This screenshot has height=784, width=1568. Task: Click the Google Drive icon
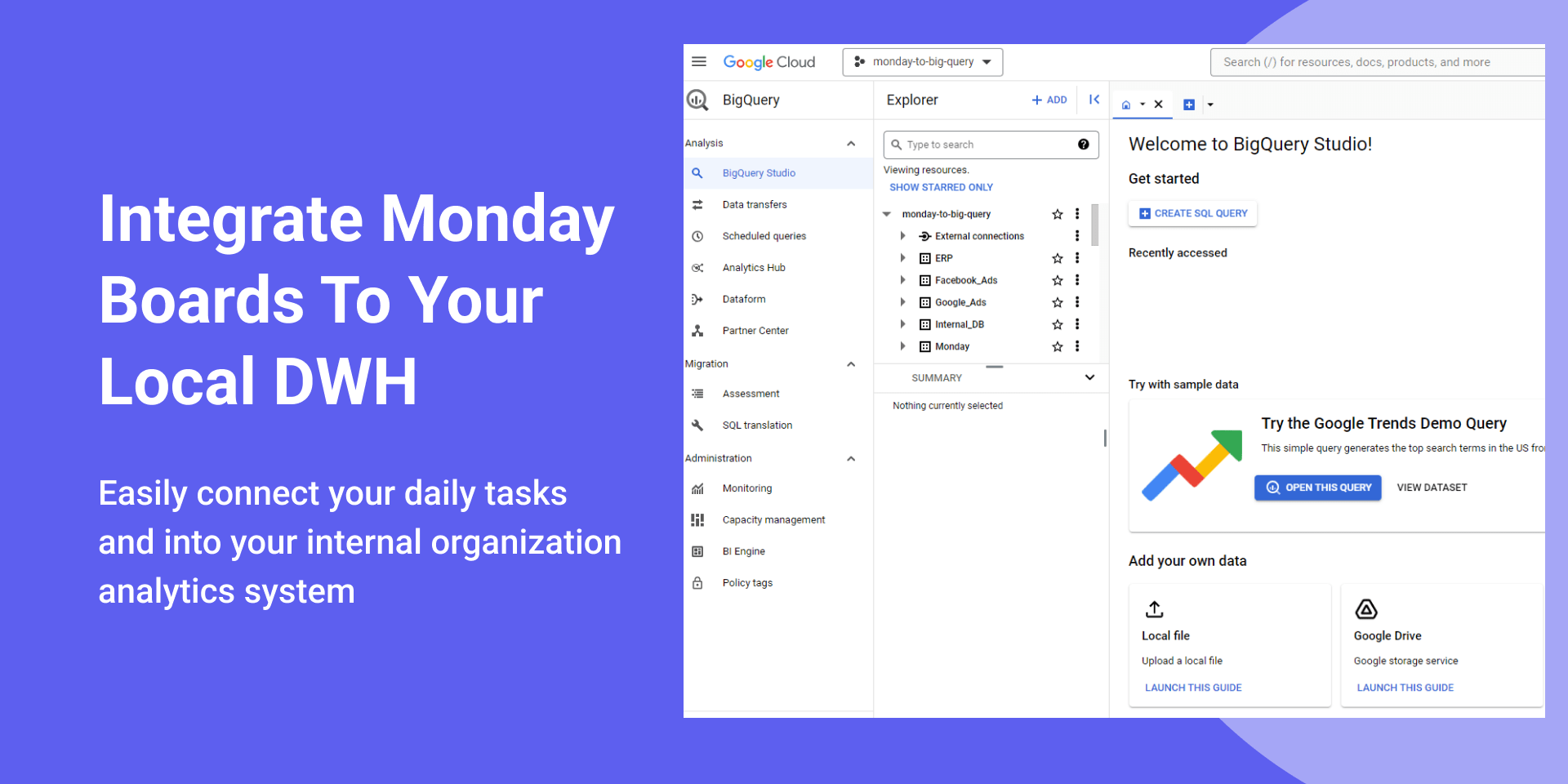point(1366,609)
